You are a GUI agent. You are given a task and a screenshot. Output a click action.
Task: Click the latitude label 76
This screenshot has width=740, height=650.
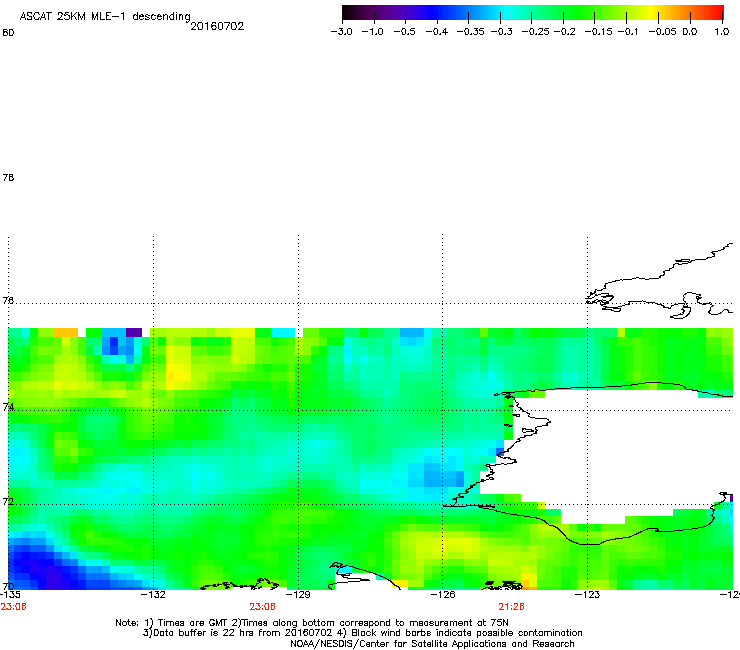click(8, 300)
